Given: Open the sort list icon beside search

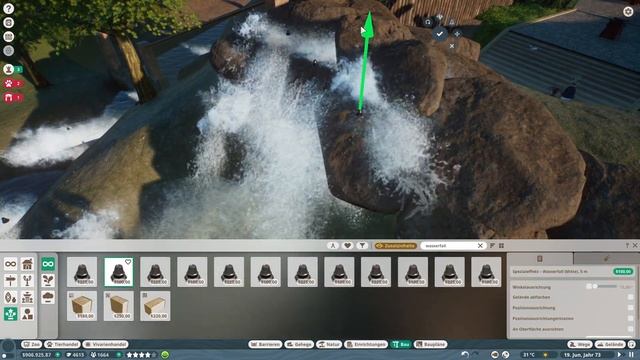Looking at the screenshot, I should pyautogui.click(x=492, y=246).
